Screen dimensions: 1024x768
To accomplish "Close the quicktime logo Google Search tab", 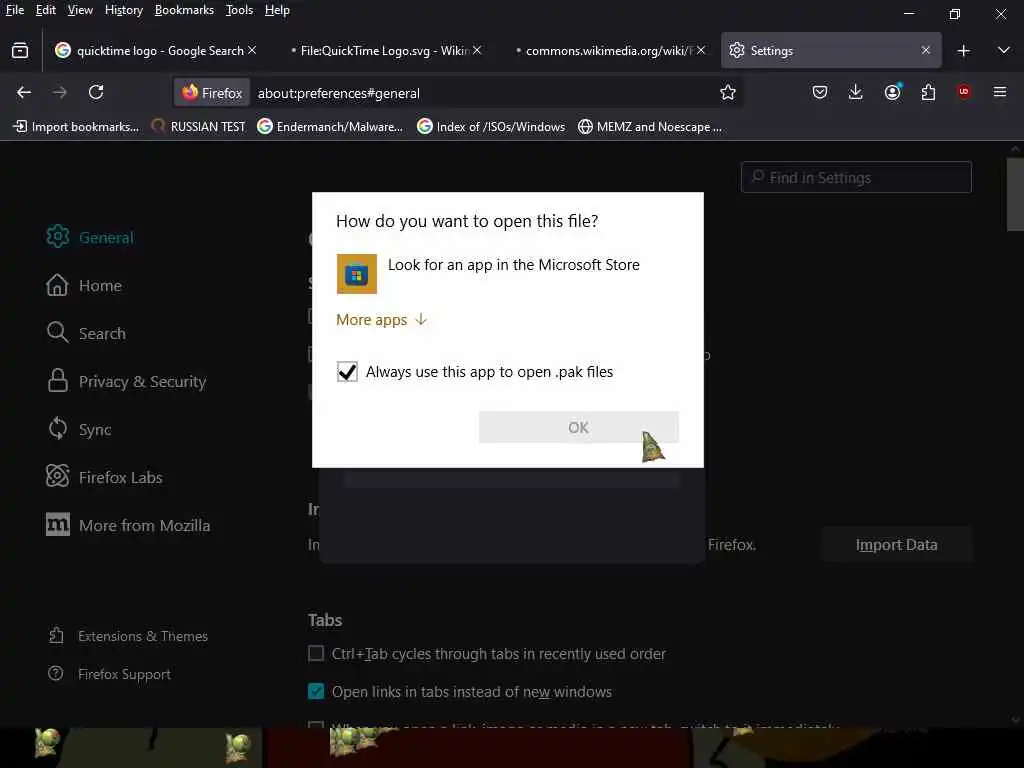I will point(252,50).
